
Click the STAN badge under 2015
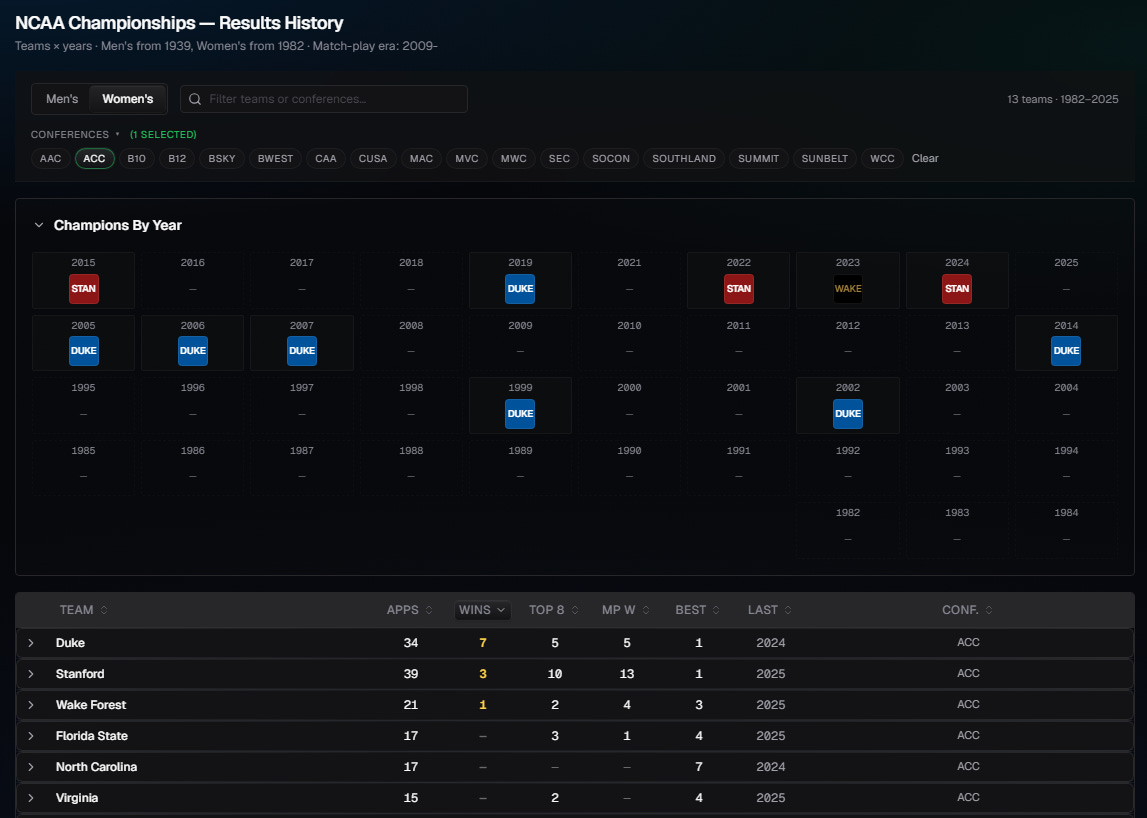(x=83, y=288)
